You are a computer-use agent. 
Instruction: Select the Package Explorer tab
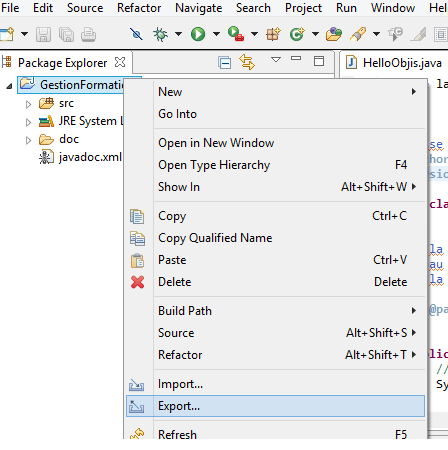(x=62, y=63)
